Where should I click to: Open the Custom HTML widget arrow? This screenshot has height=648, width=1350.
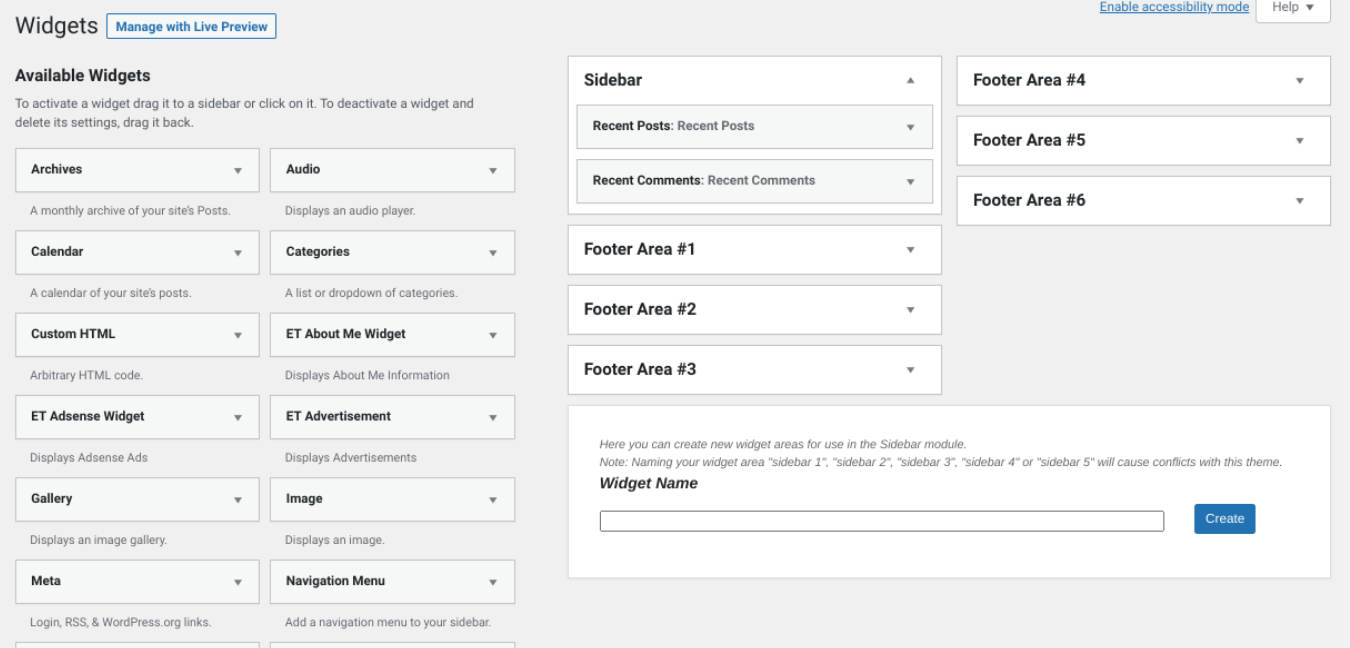pyautogui.click(x=238, y=335)
